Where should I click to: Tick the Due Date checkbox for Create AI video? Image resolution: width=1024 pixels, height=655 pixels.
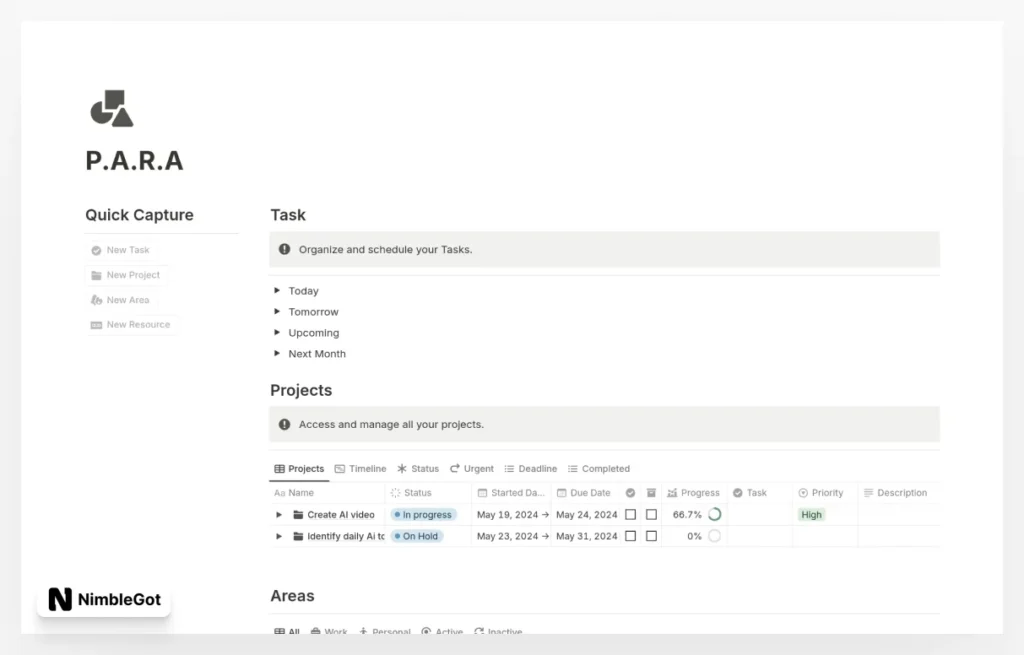point(629,514)
